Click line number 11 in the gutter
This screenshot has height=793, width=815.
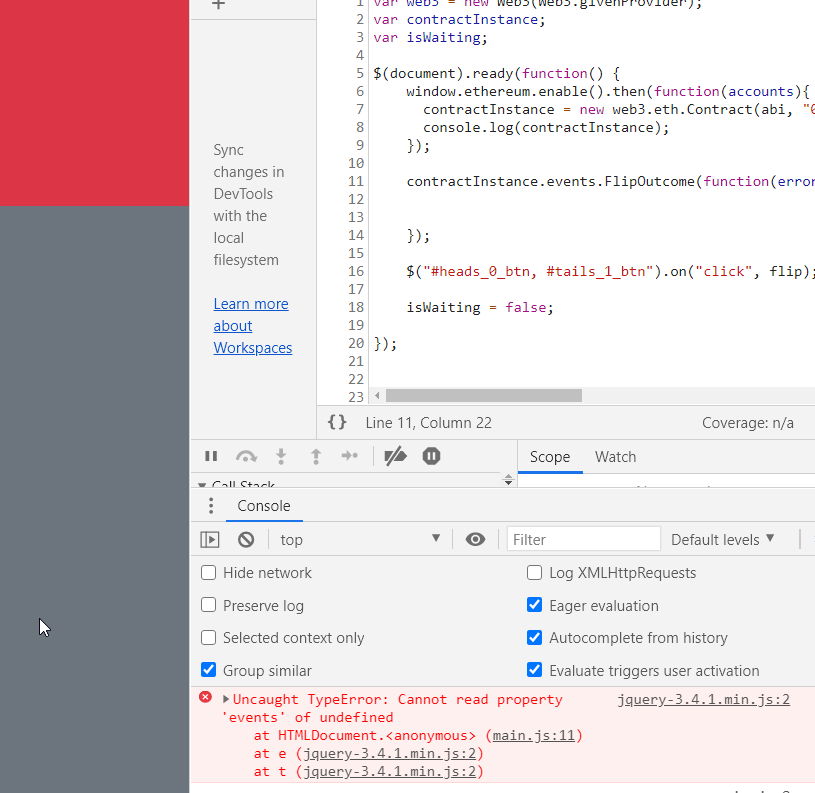pyautogui.click(x=356, y=181)
